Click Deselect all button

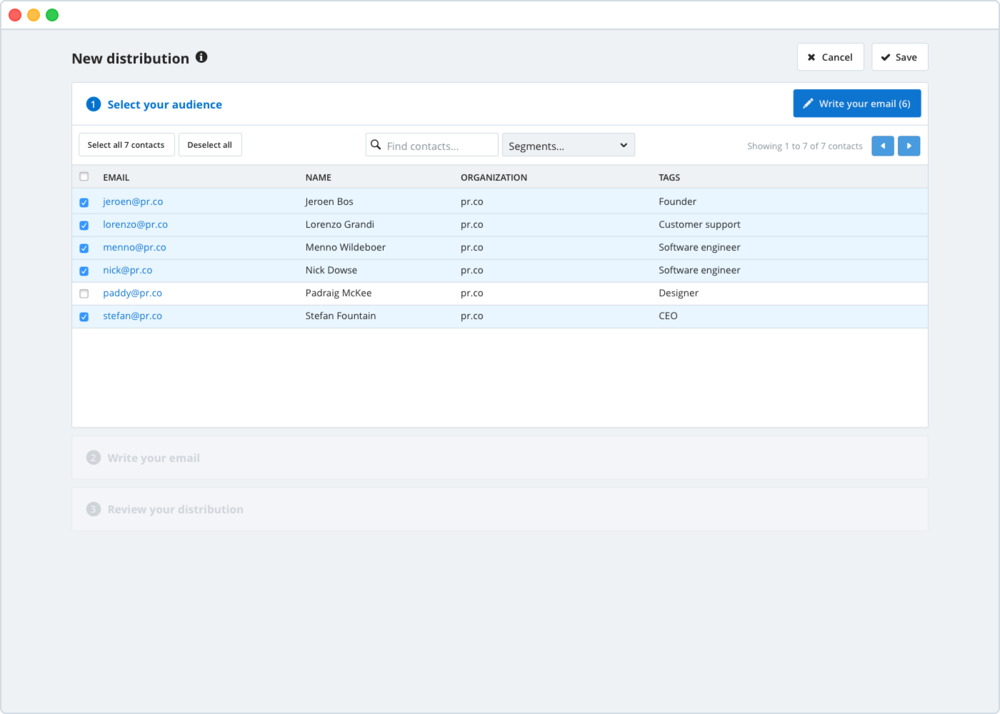[210, 145]
